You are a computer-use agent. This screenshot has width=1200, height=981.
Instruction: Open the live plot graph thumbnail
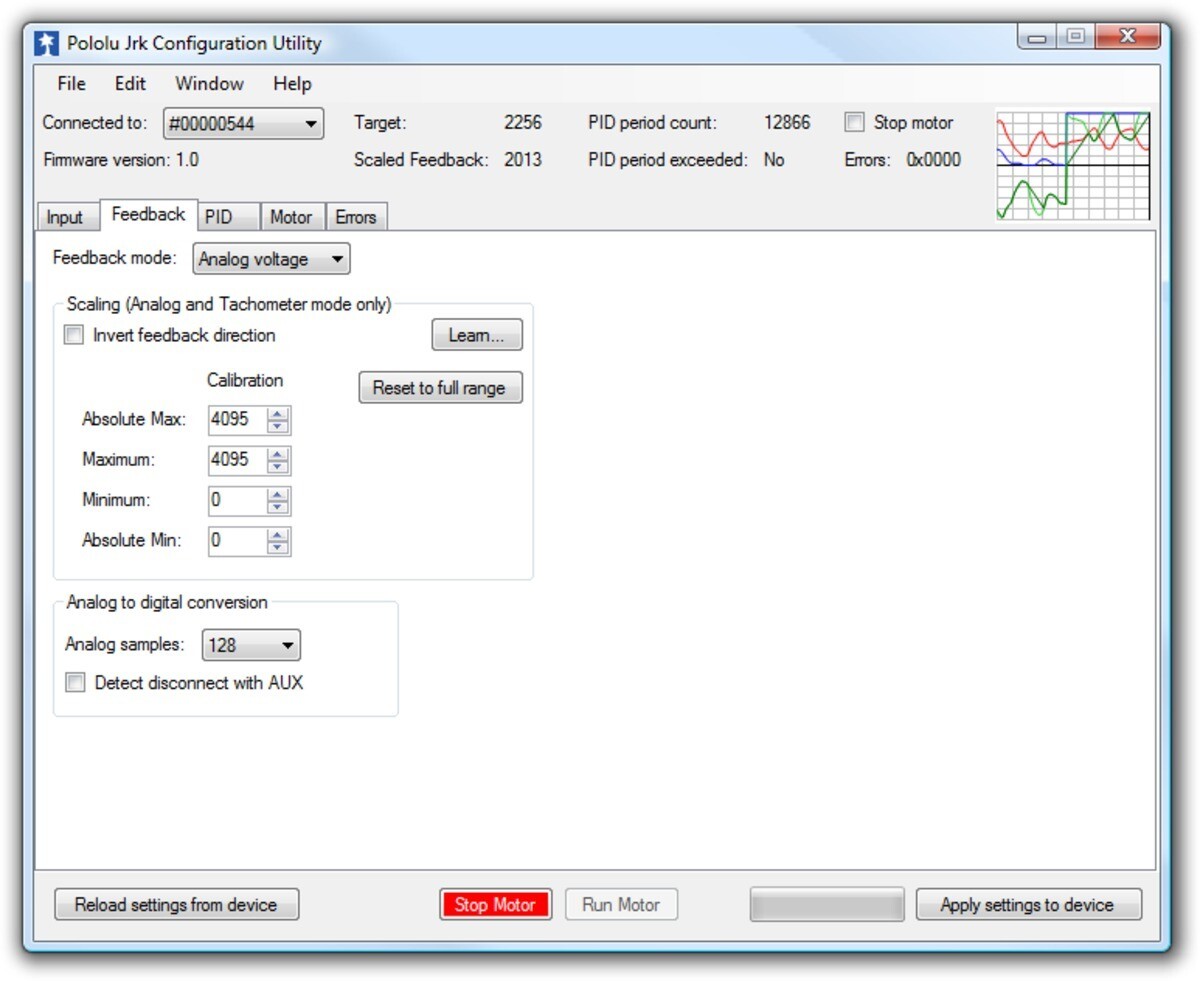pos(1073,164)
